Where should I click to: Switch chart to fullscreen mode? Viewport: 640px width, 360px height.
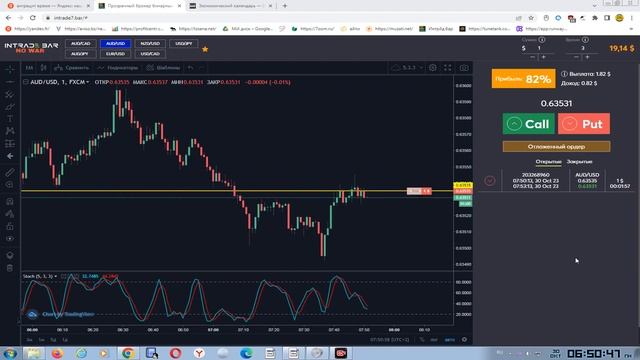(x=448, y=68)
